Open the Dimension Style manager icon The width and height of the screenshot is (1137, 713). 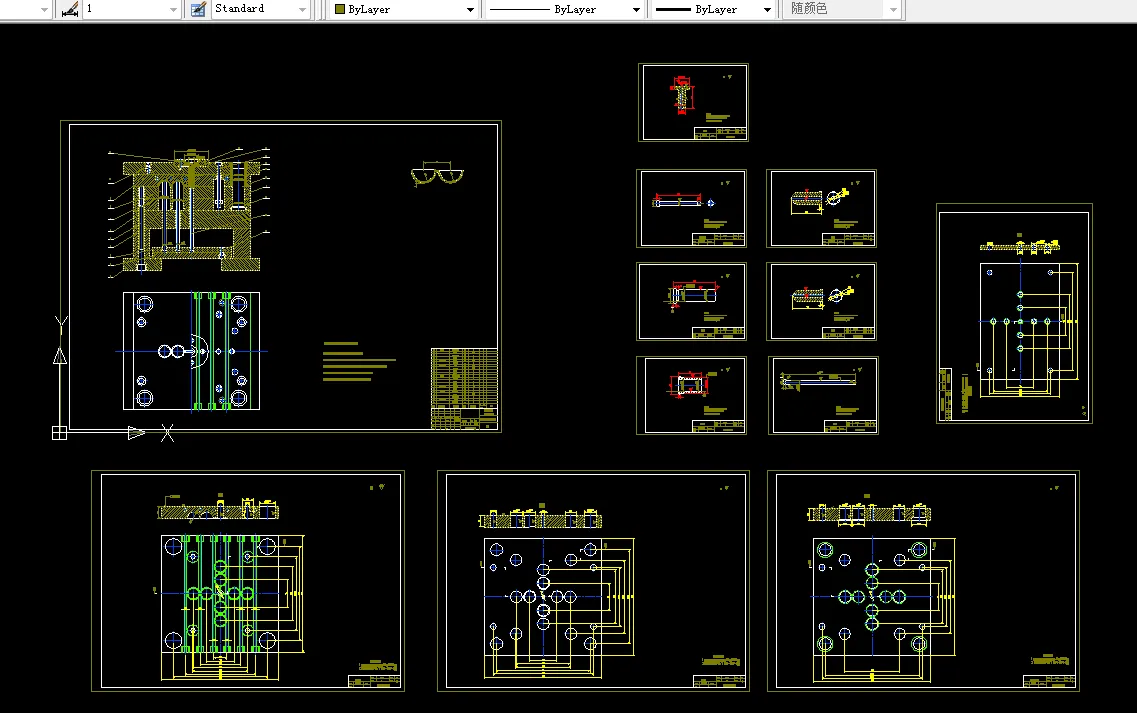pyautogui.click(x=70, y=9)
